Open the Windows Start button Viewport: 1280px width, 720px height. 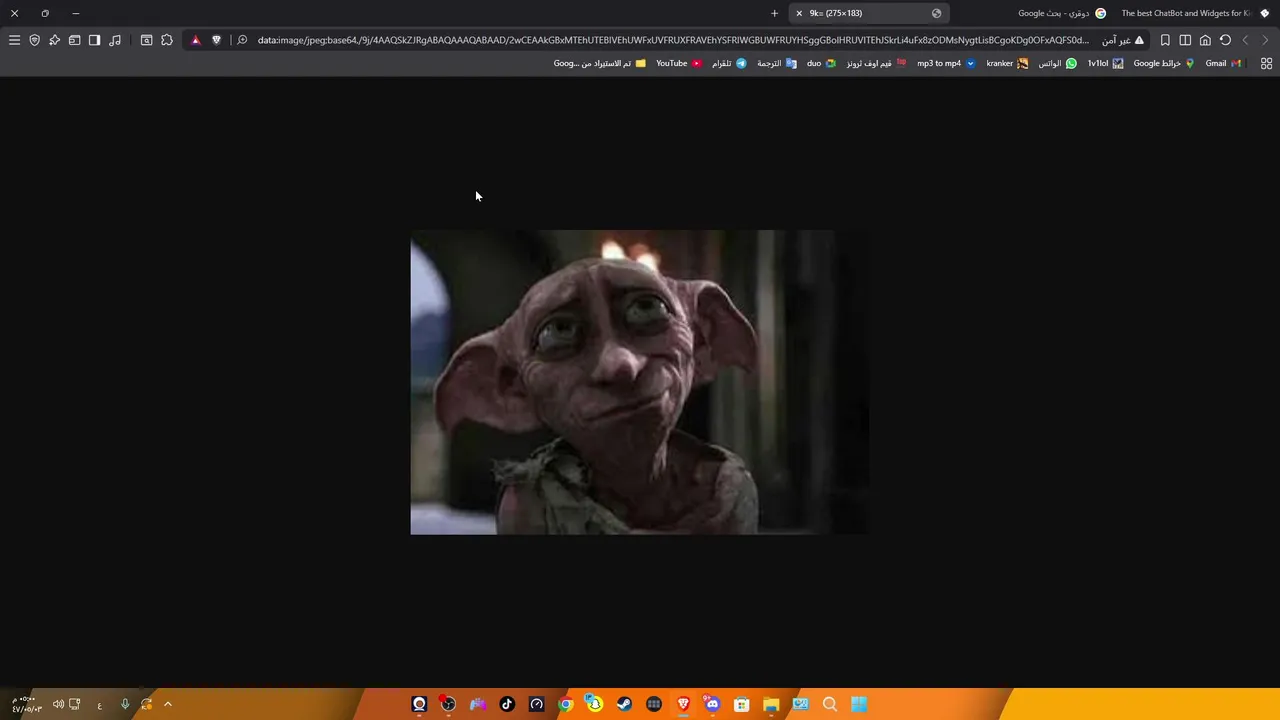(859, 704)
